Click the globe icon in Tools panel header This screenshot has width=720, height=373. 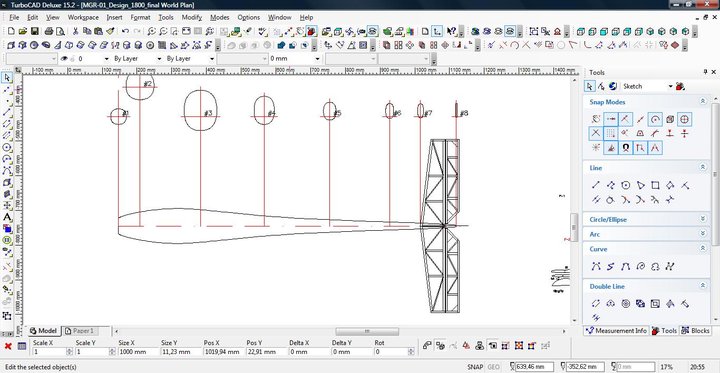[x=613, y=86]
